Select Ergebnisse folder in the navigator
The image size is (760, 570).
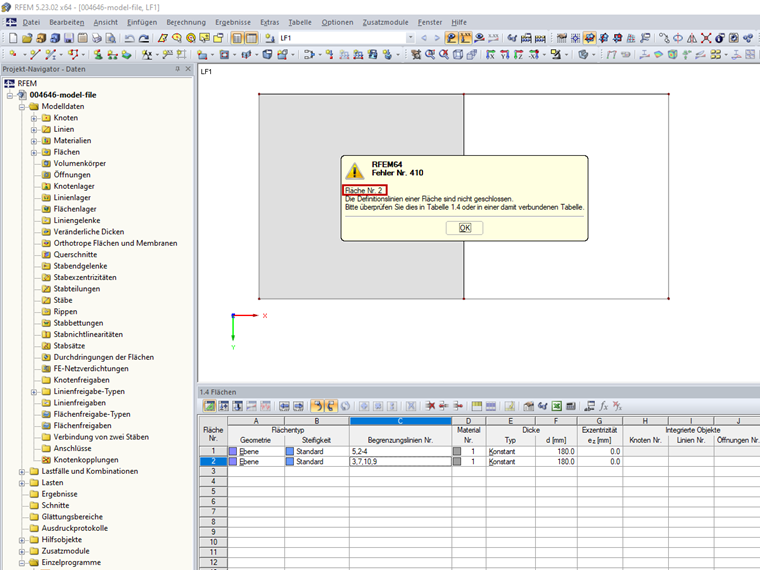(x=59, y=494)
